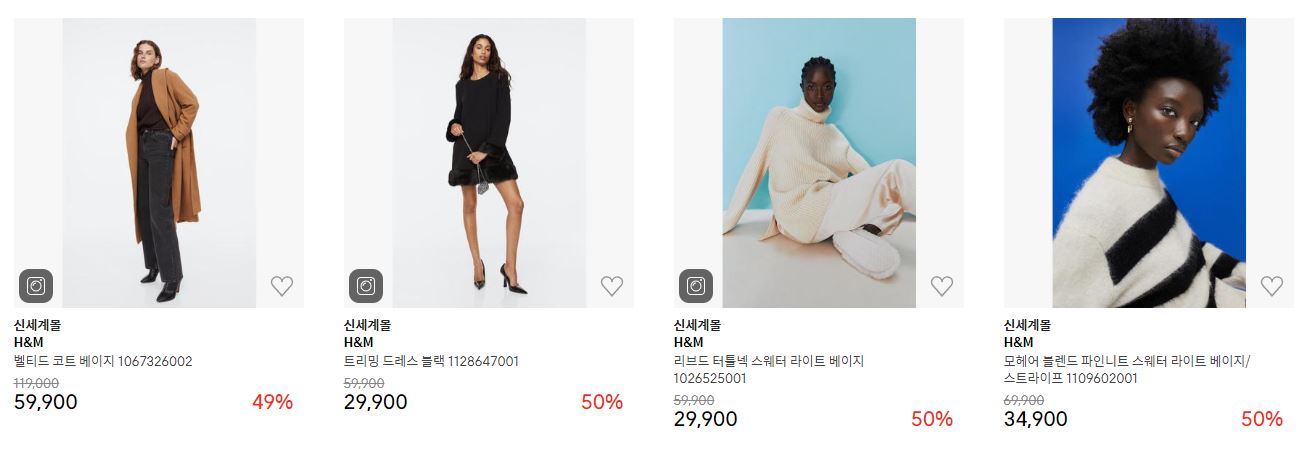The height and width of the screenshot is (456, 1309).
Task: Open product title 리브드 터틀넥 스웨터 라이트 베이지
Action: point(769,361)
